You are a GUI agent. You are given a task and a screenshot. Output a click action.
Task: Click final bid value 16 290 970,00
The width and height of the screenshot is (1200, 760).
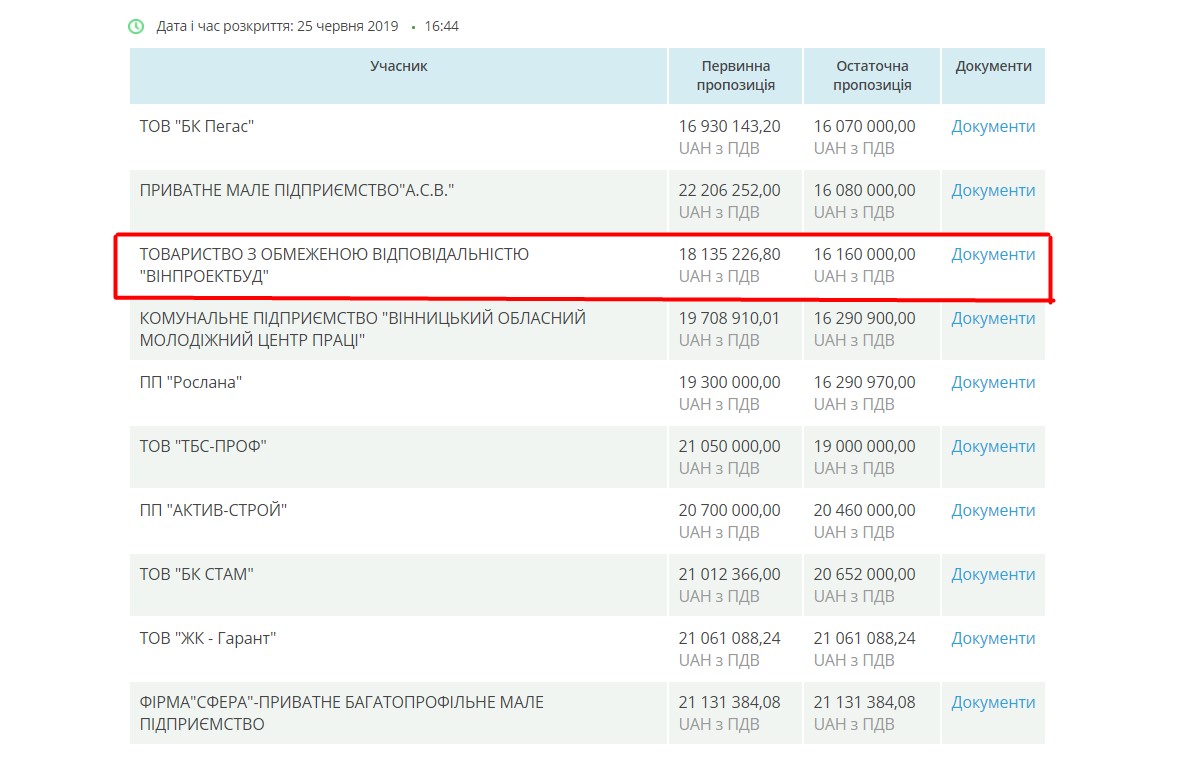(x=865, y=383)
